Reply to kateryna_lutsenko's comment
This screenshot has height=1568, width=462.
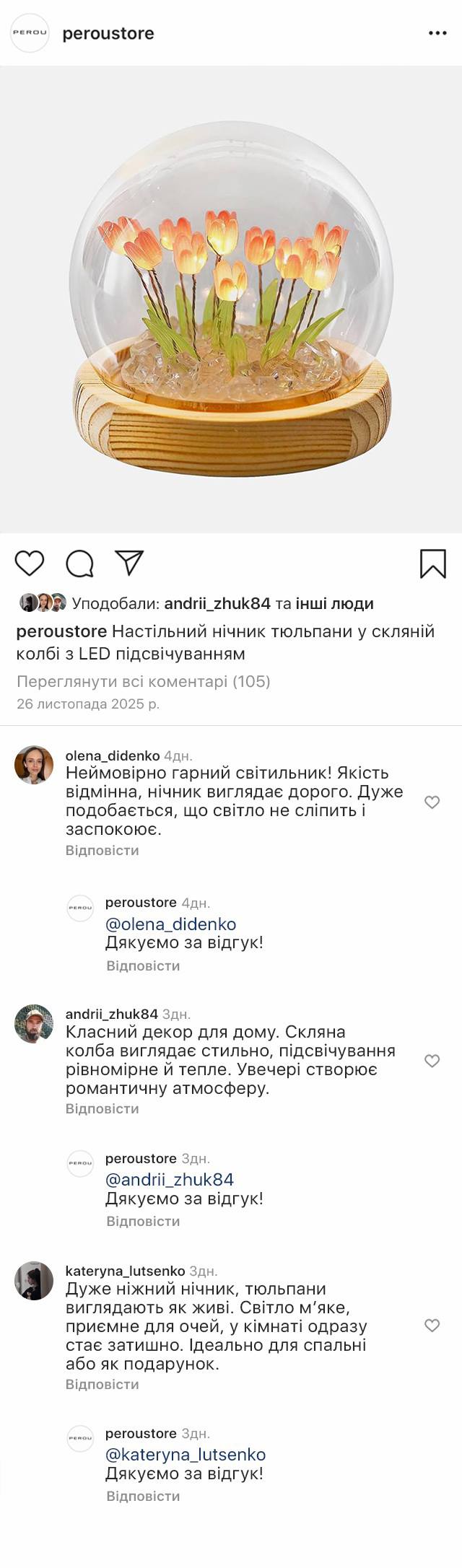(102, 1384)
